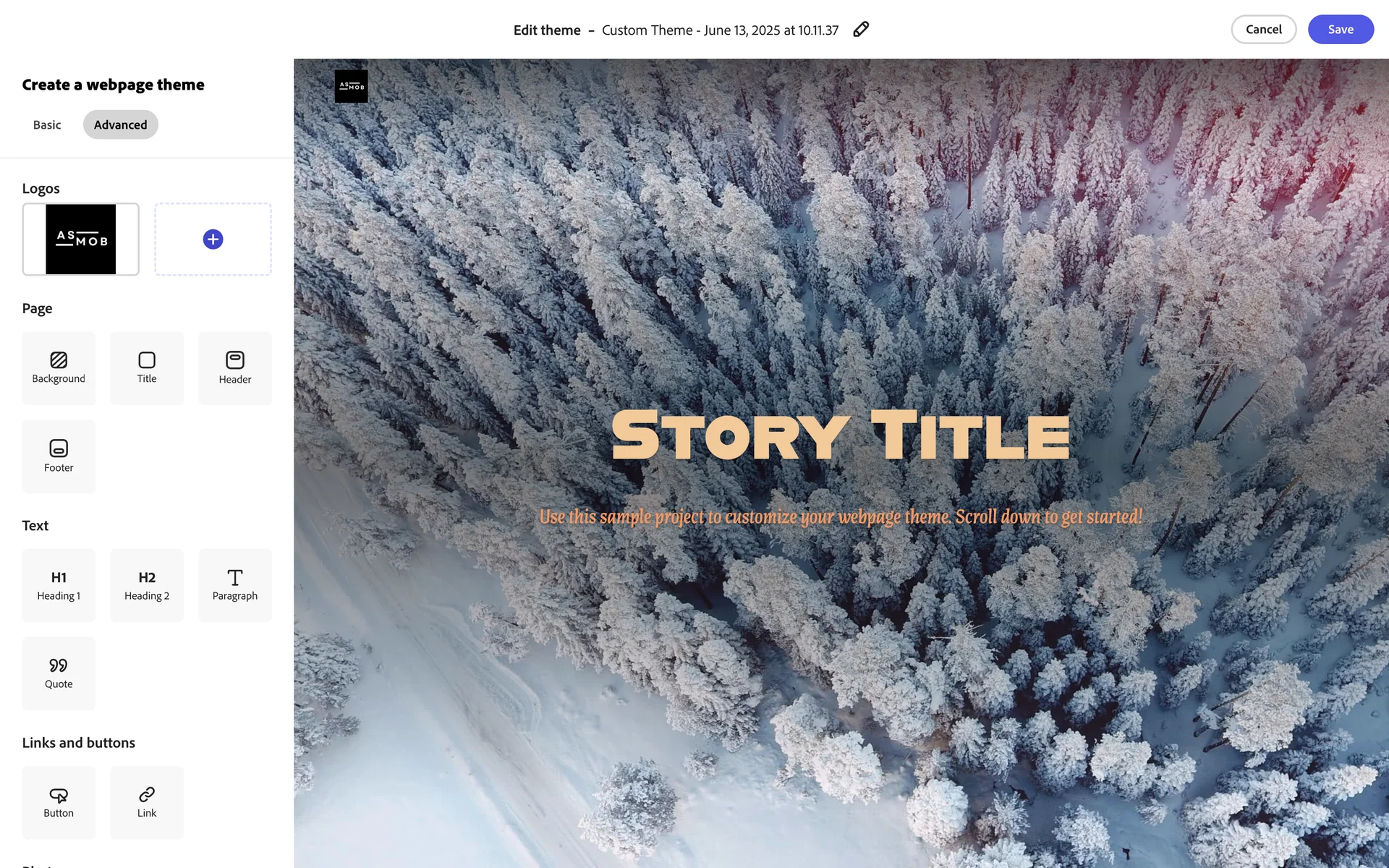Open Quote text settings
The height and width of the screenshot is (868, 1389).
[x=59, y=673]
